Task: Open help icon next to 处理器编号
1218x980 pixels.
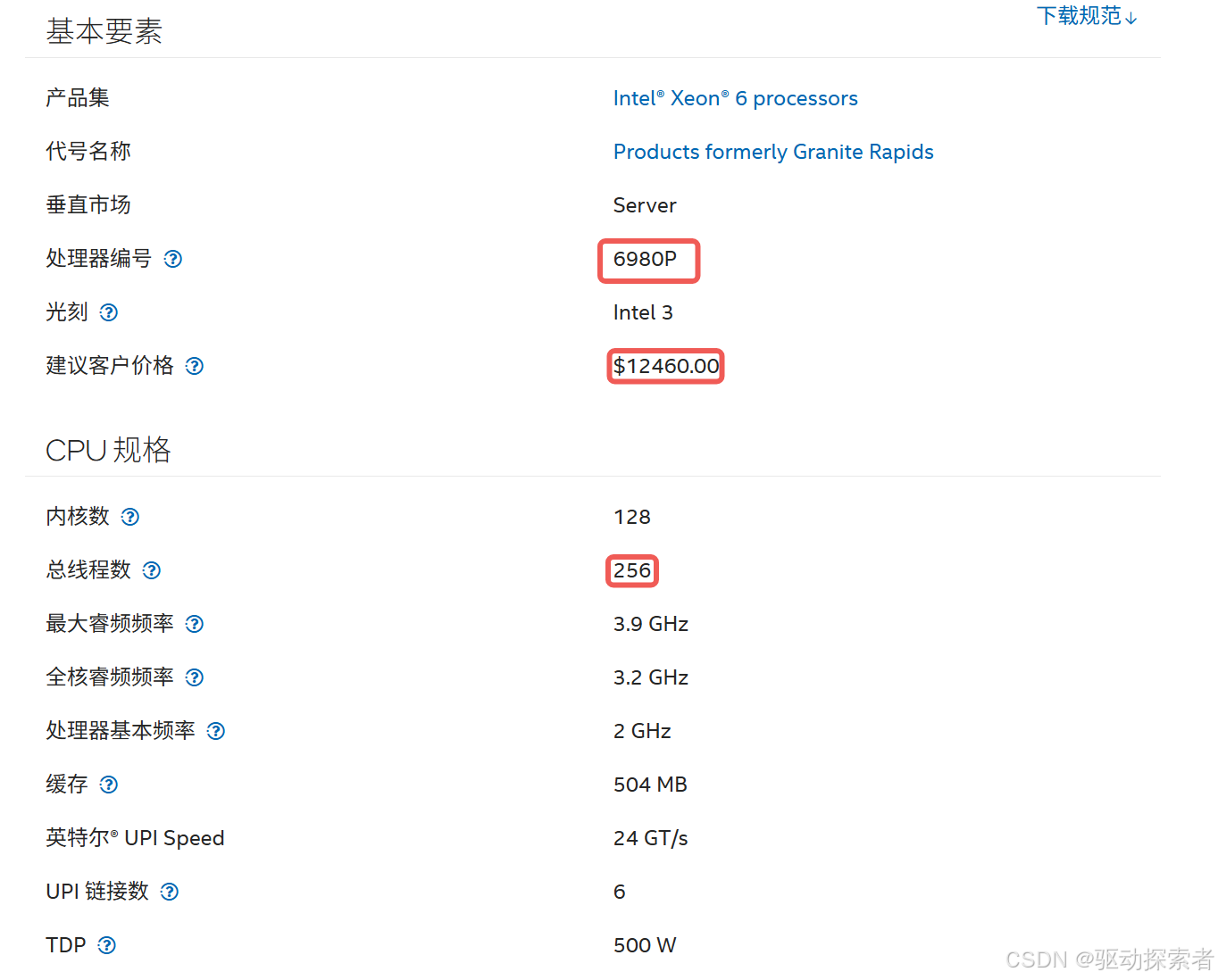Action: 173,259
